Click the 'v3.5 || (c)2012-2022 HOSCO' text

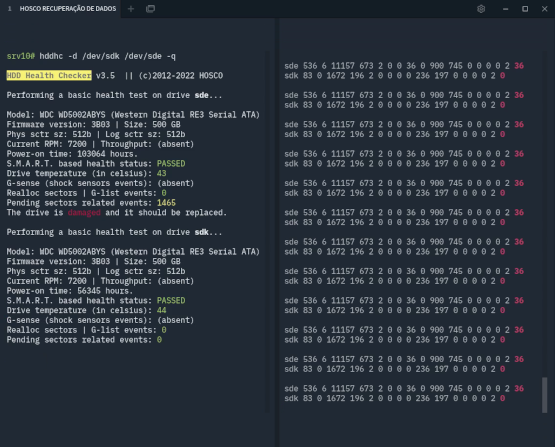point(159,75)
